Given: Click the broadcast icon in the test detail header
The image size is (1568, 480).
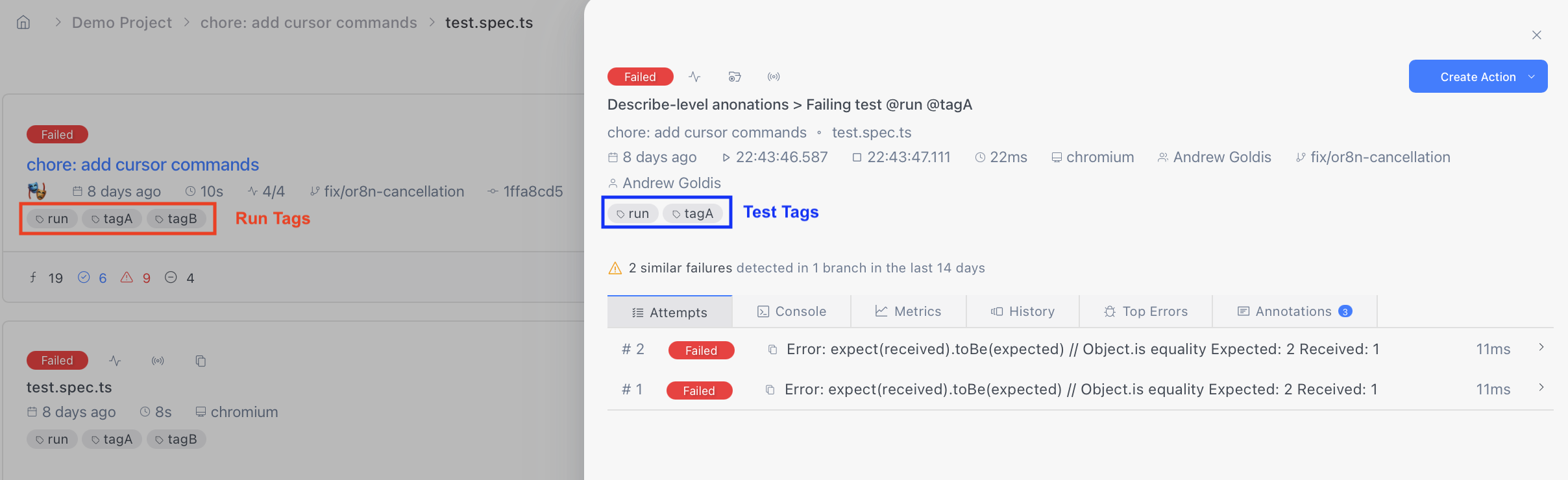Looking at the screenshot, I should tap(774, 77).
